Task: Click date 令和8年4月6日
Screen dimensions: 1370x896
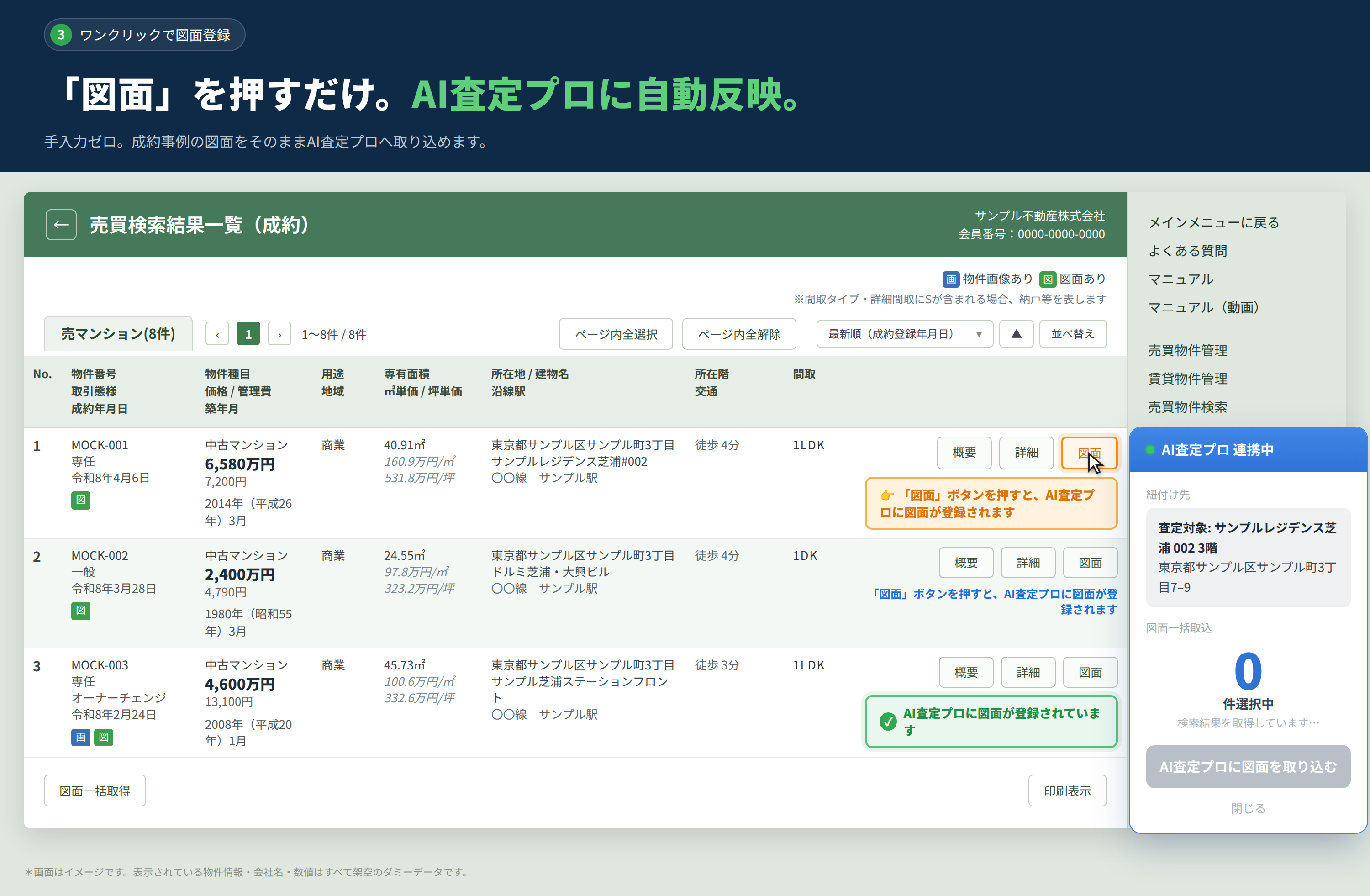Action: tap(111, 478)
